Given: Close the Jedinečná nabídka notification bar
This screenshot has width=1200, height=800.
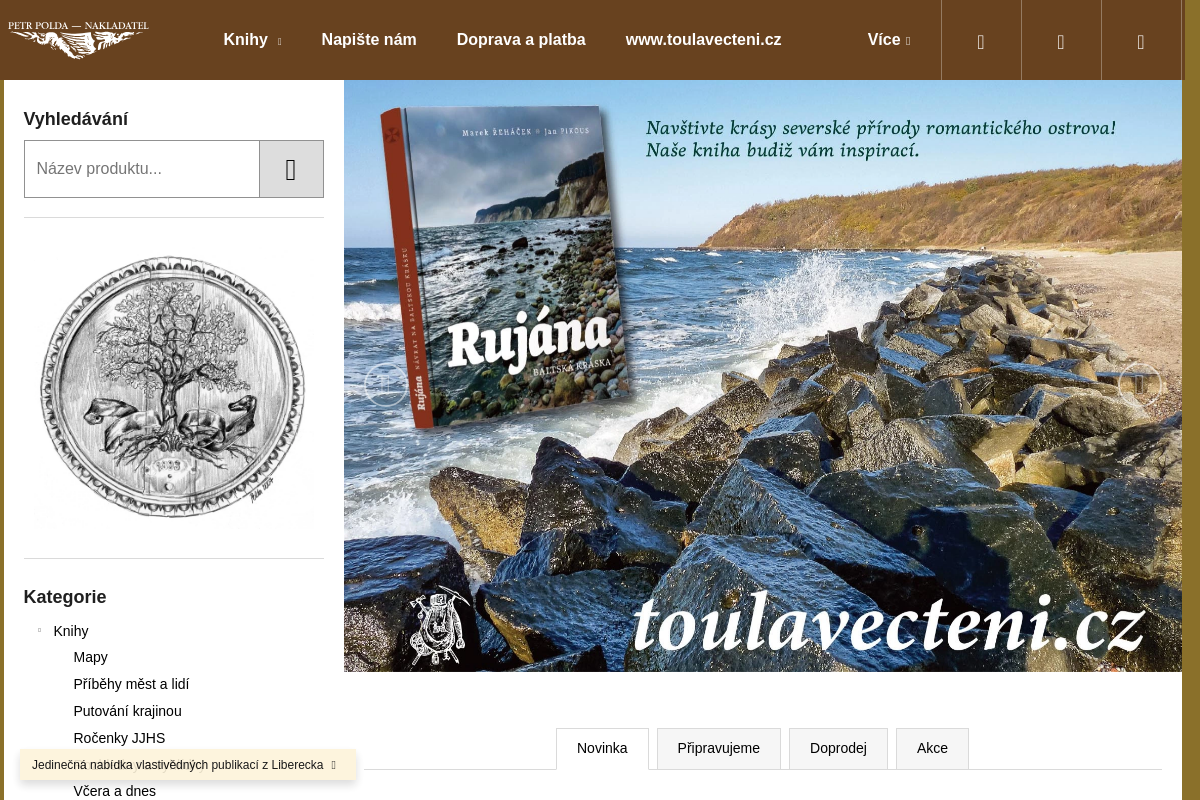Looking at the screenshot, I should pos(334,765).
